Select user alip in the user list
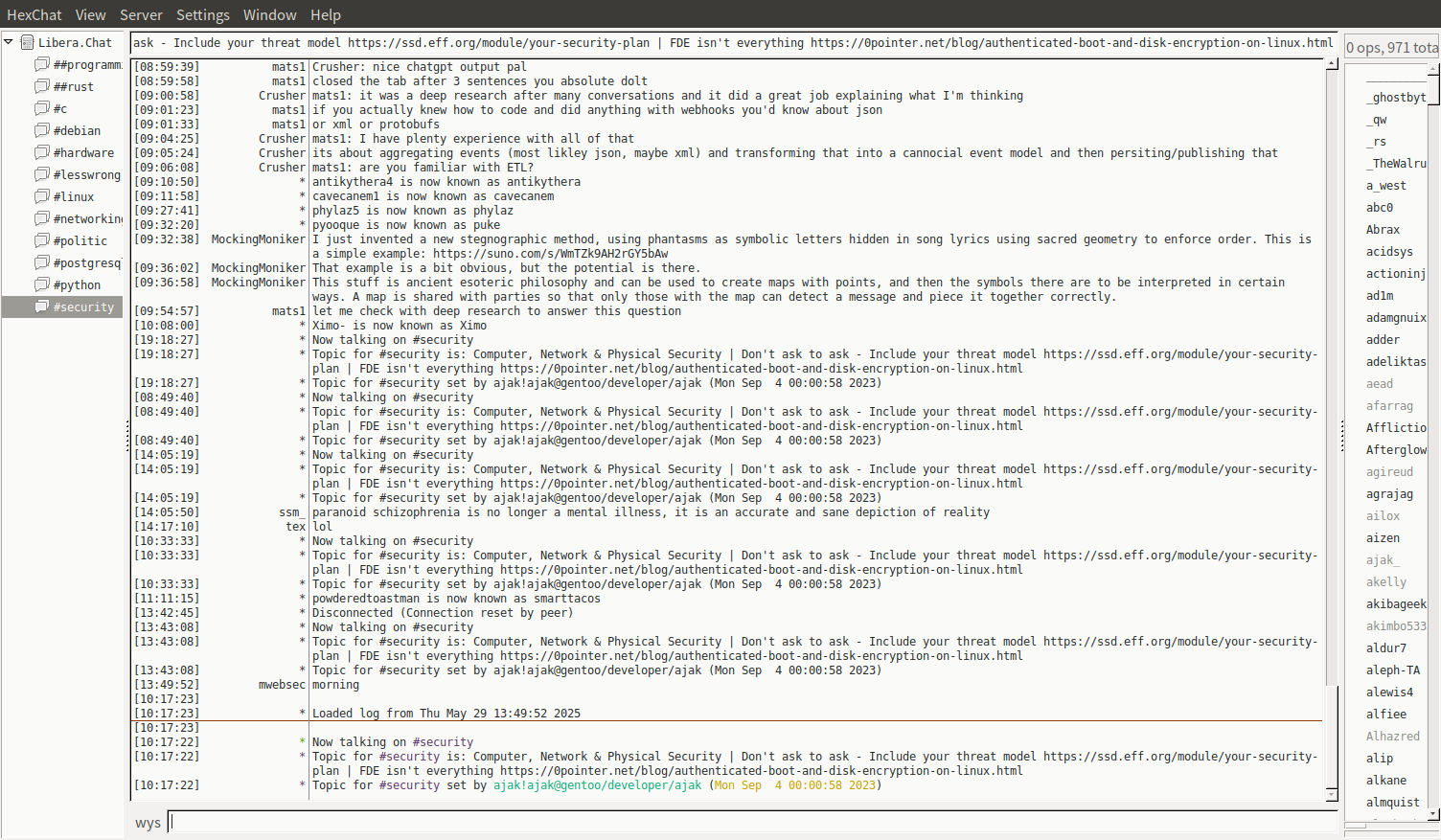Viewport: 1441px width, 840px height. (x=1380, y=759)
